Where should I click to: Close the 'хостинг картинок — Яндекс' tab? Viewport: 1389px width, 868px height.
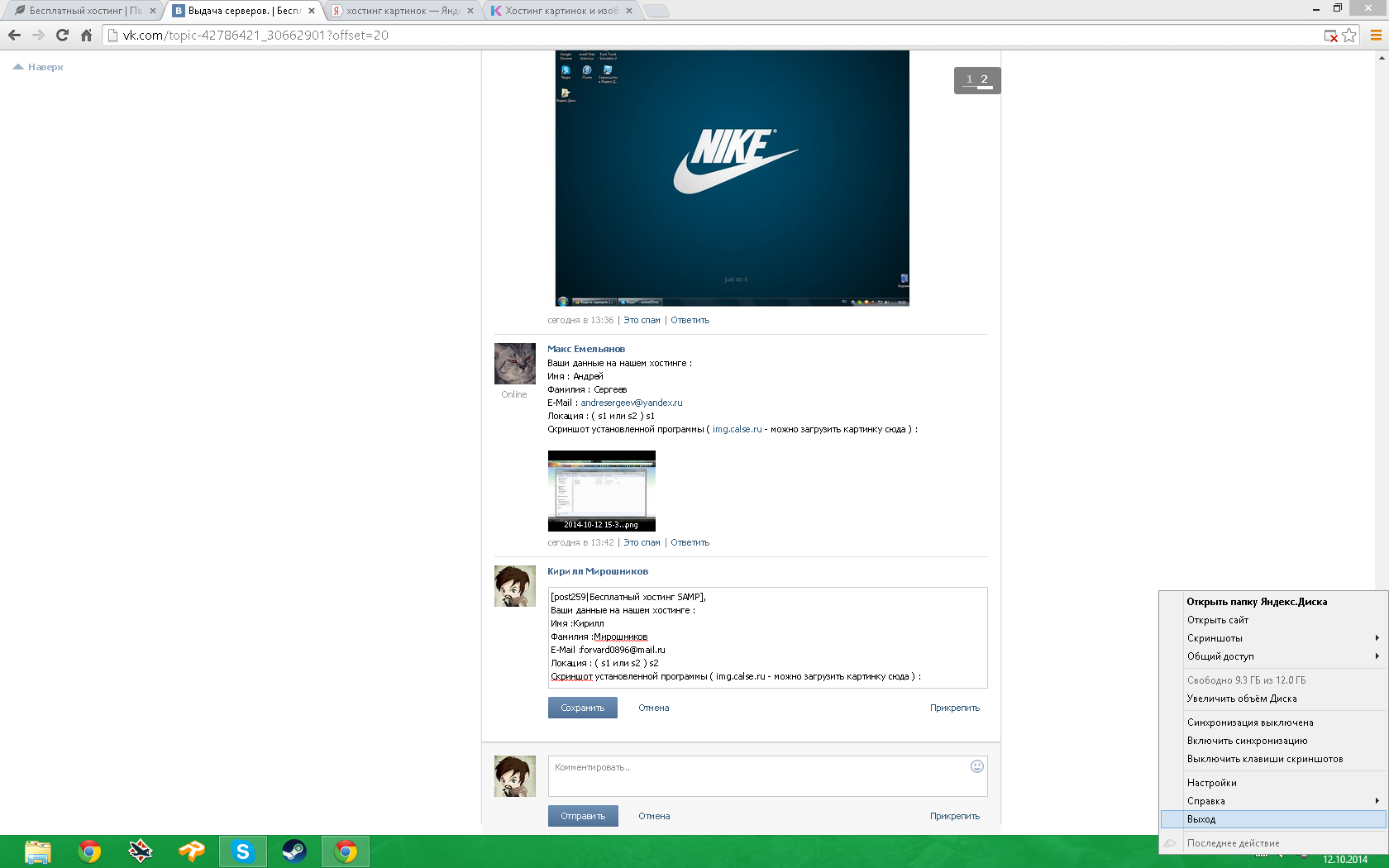point(470,11)
